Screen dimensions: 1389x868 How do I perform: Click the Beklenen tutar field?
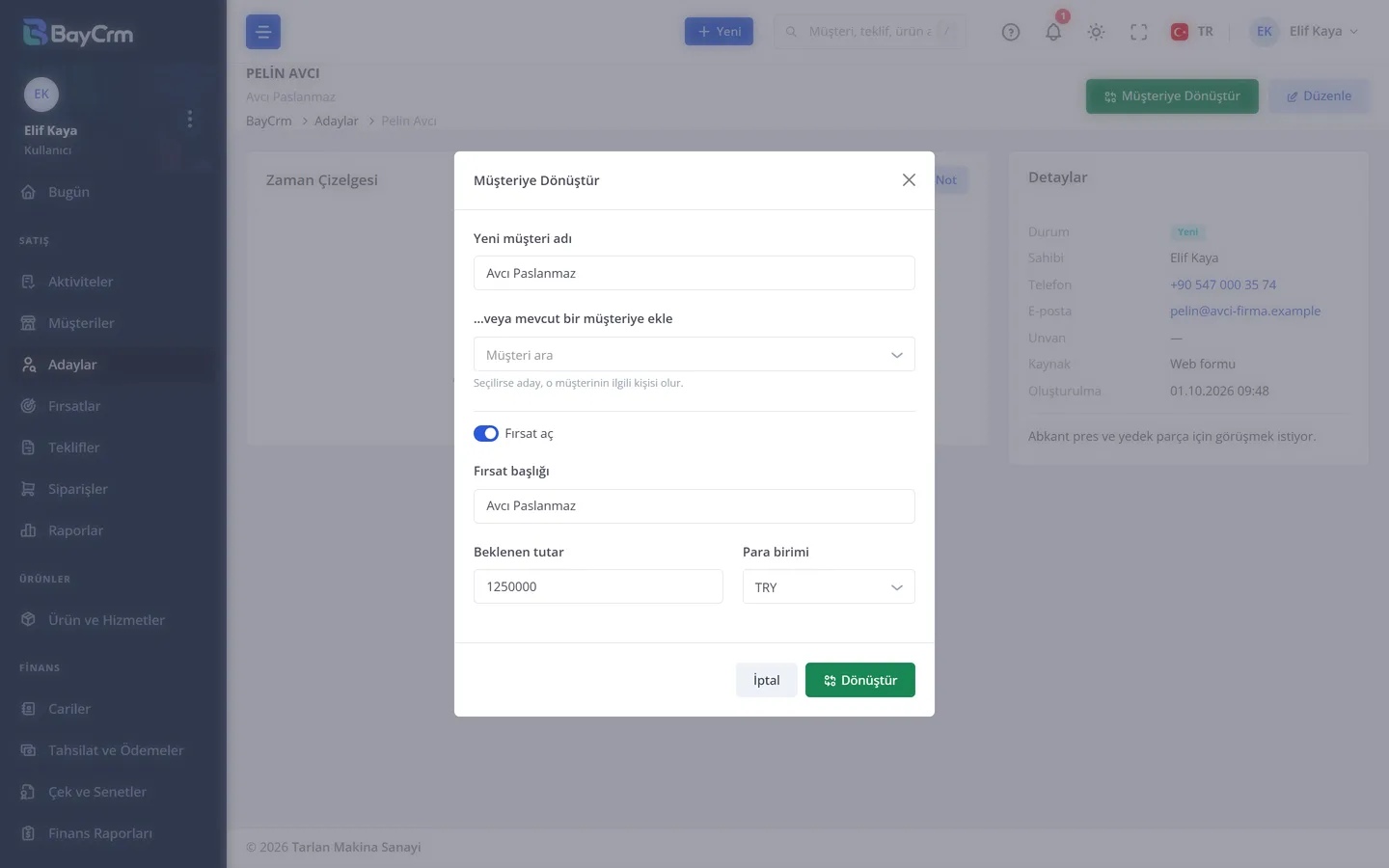coord(598,586)
